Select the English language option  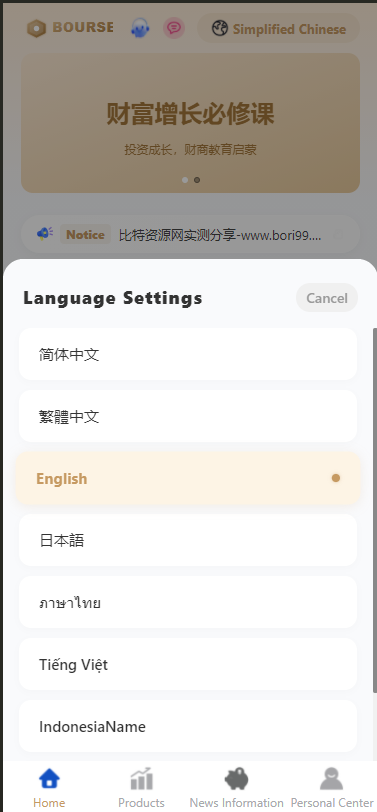pos(188,478)
